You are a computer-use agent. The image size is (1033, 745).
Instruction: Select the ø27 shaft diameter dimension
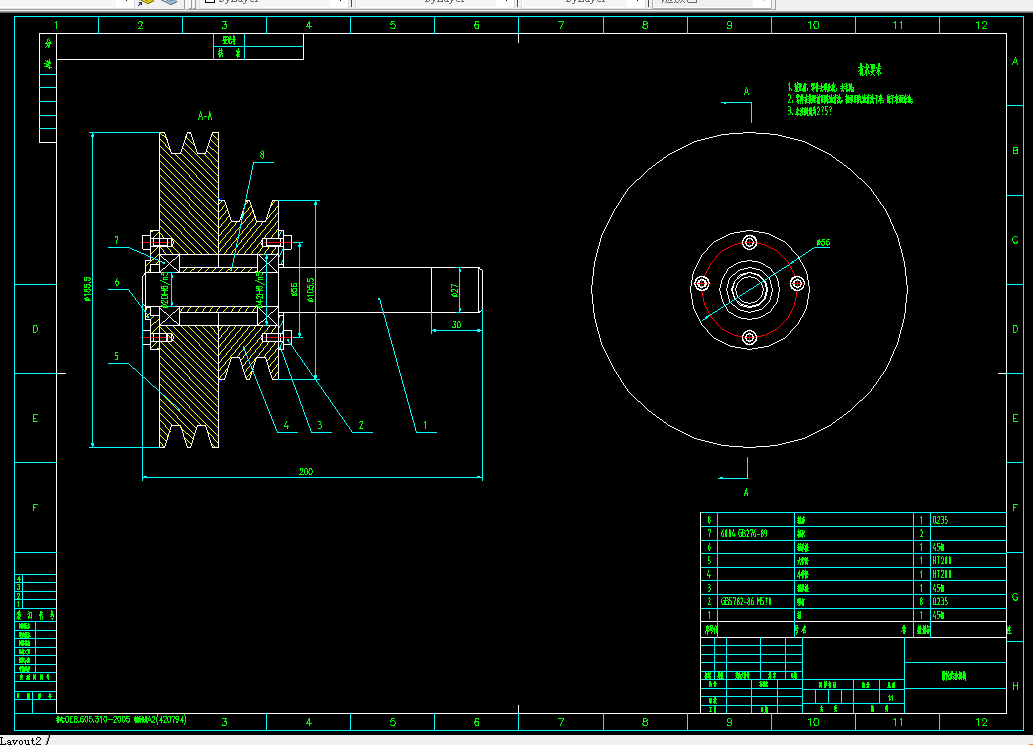455,290
